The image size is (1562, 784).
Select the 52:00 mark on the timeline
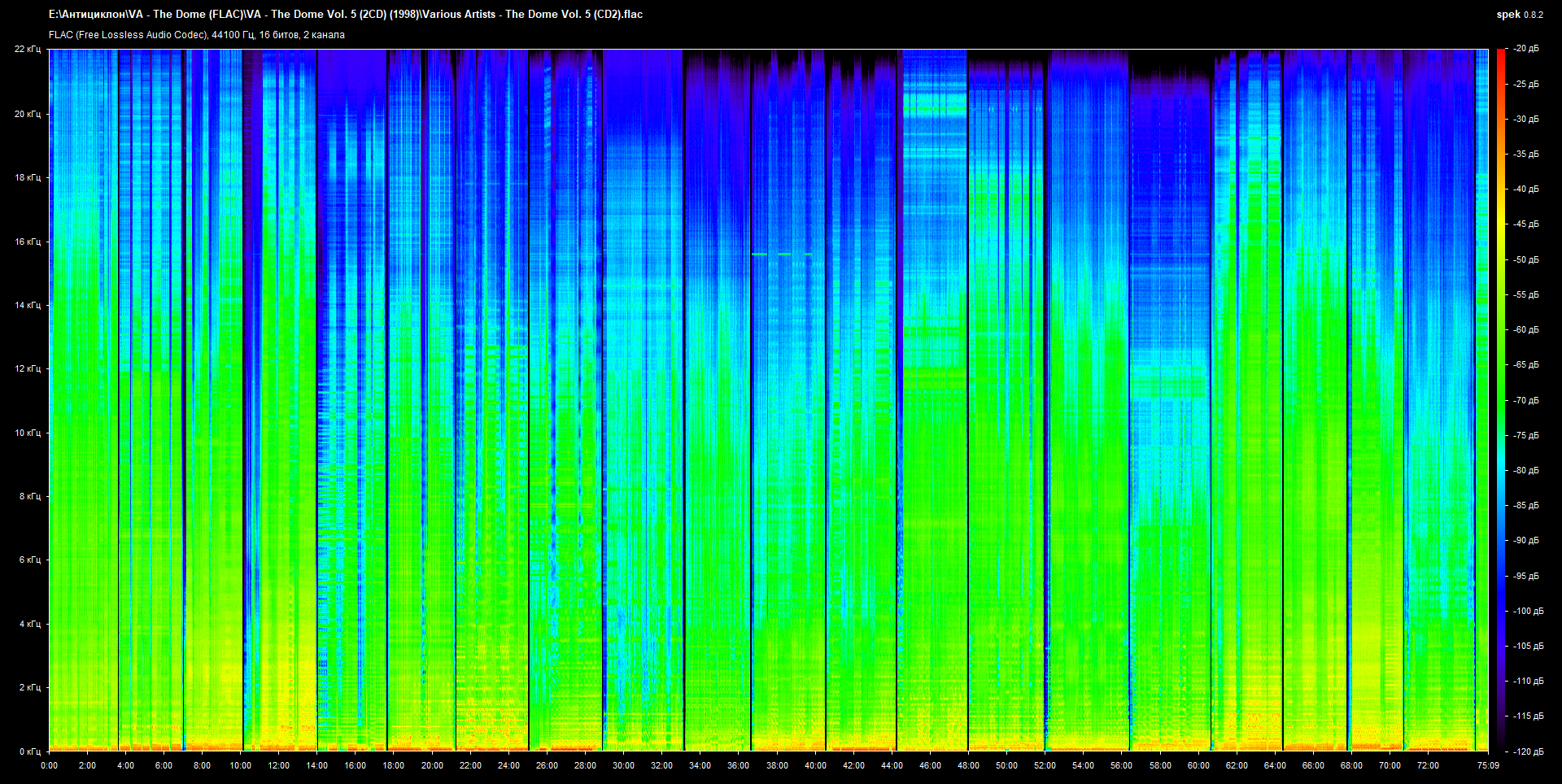coord(1045,765)
